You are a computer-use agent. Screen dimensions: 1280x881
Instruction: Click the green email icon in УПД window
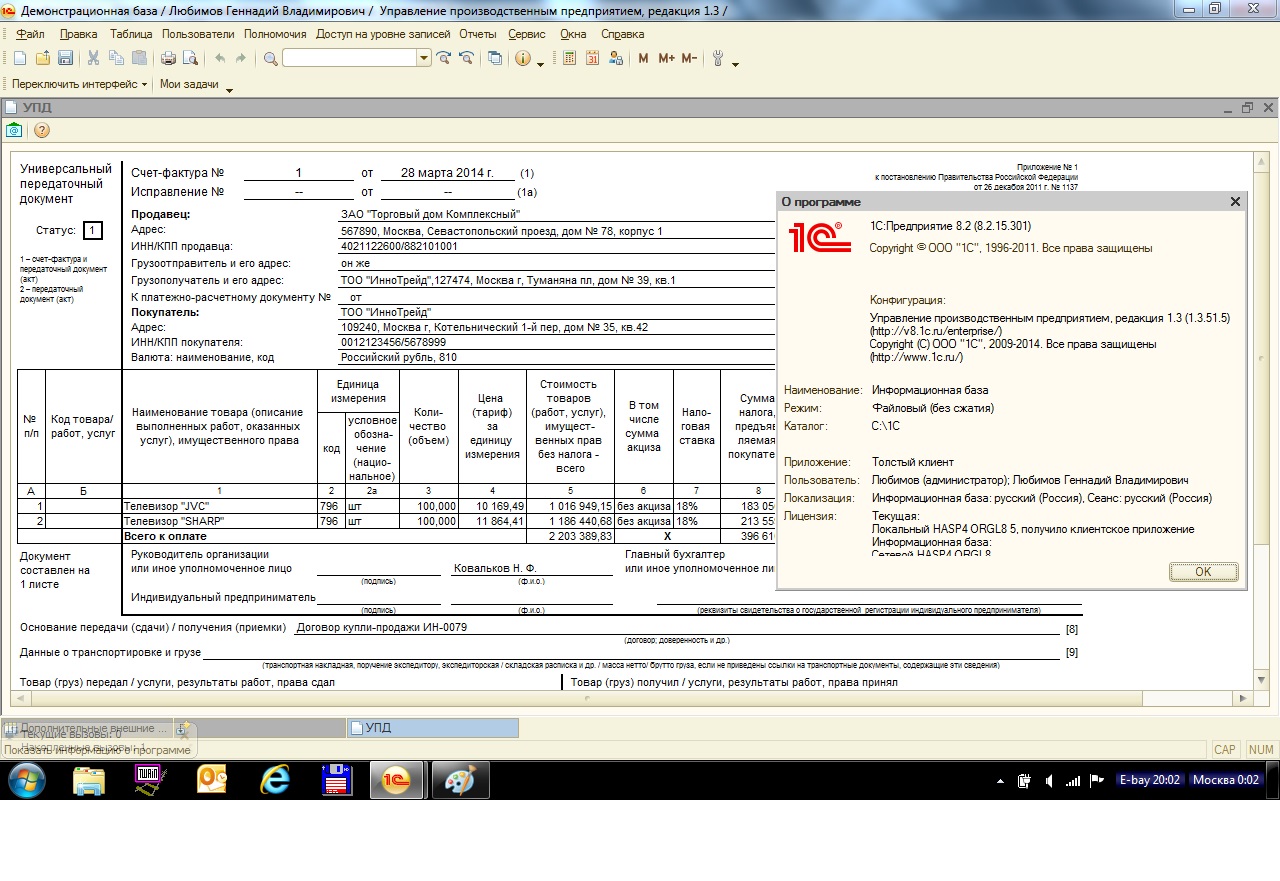(14, 130)
